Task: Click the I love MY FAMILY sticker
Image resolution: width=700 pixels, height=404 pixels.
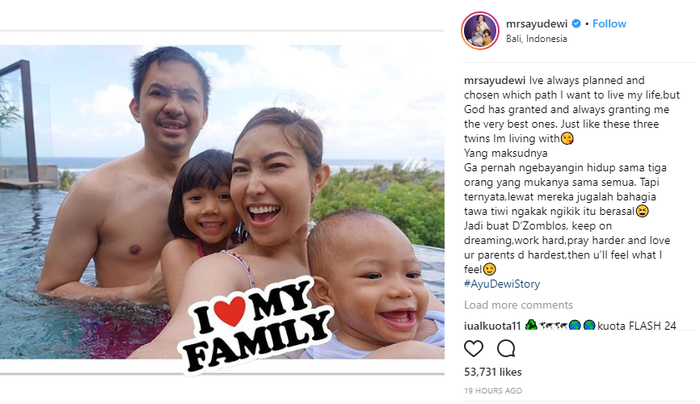Action: pyautogui.click(x=257, y=324)
